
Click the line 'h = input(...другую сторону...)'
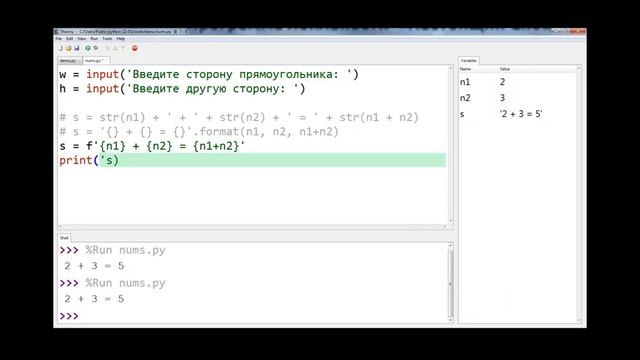(182, 89)
